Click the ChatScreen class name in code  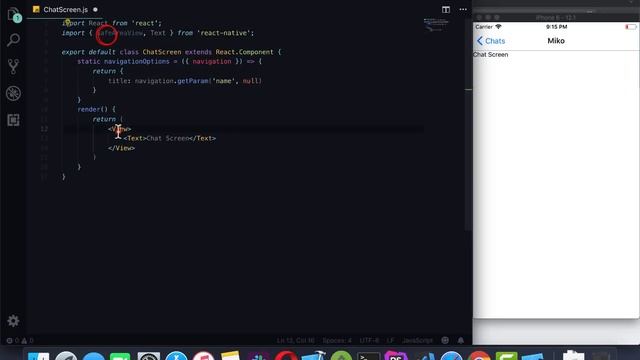point(162,52)
